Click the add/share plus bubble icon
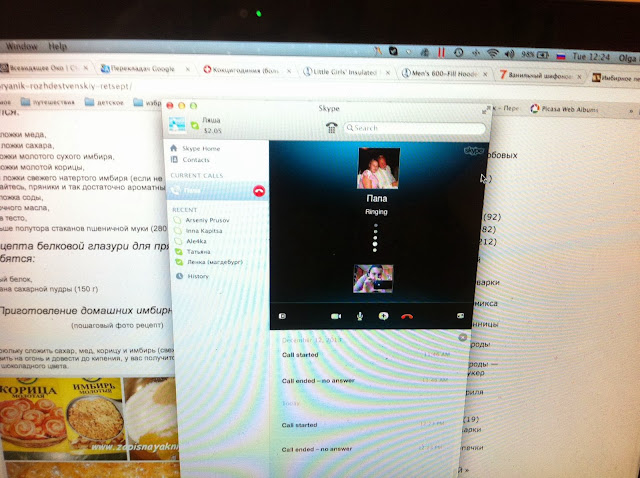 tap(383, 316)
